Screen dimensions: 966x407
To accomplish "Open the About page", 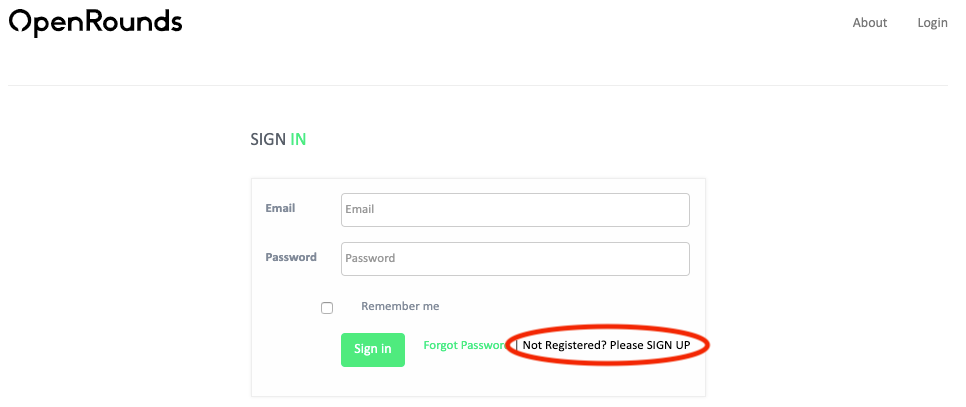I will (869, 23).
